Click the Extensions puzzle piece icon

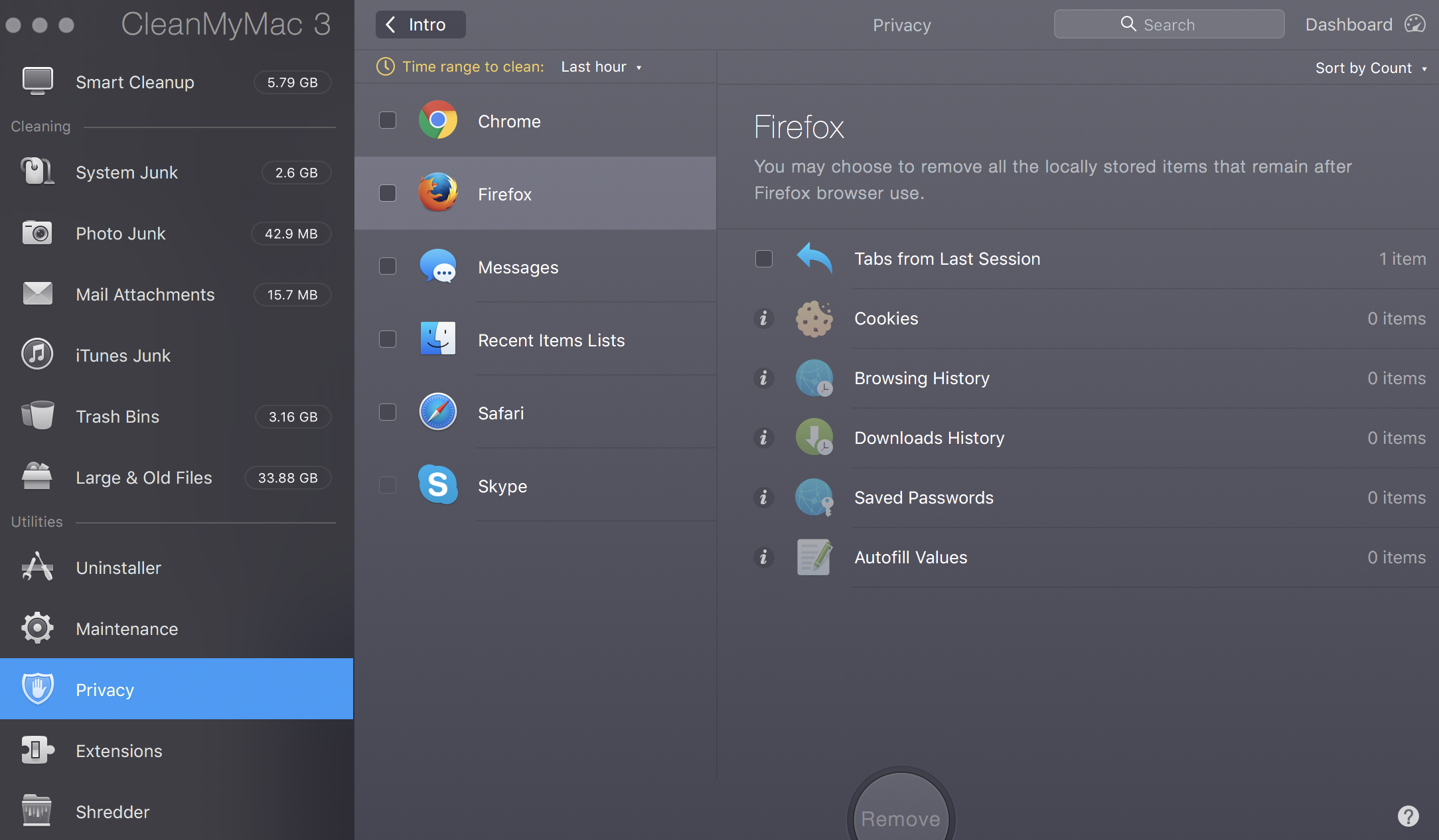click(x=38, y=750)
